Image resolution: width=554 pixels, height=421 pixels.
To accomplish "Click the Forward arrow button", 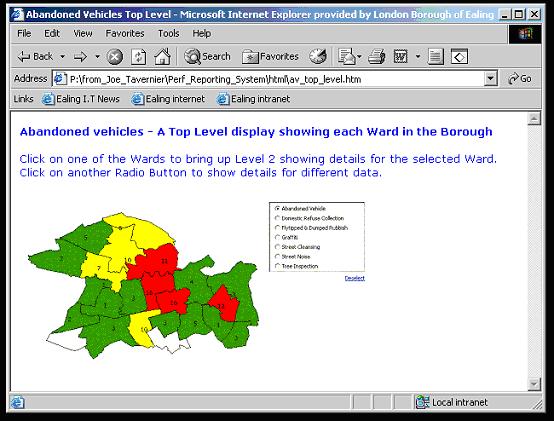I will tap(80, 57).
